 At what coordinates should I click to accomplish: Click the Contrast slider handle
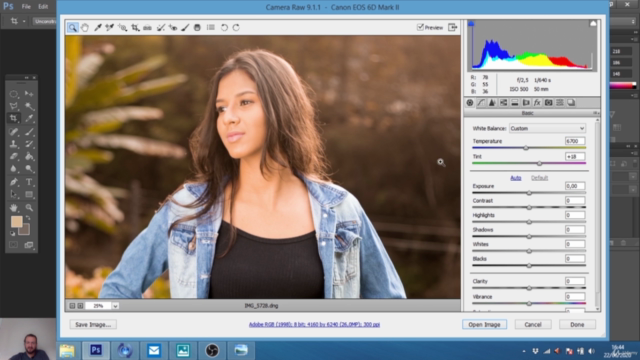pyautogui.click(x=529, y=207)
